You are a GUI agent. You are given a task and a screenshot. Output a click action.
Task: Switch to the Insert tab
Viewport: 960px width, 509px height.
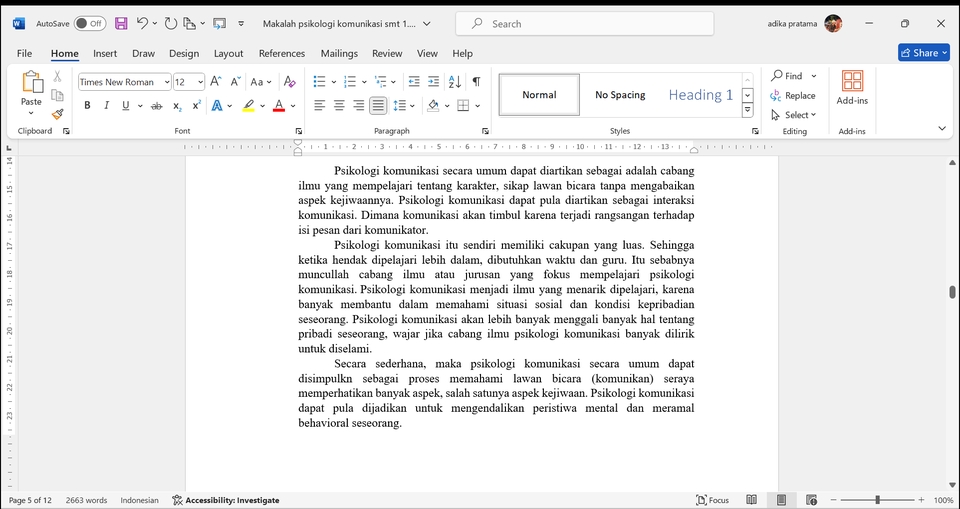[x=105, y=53]
